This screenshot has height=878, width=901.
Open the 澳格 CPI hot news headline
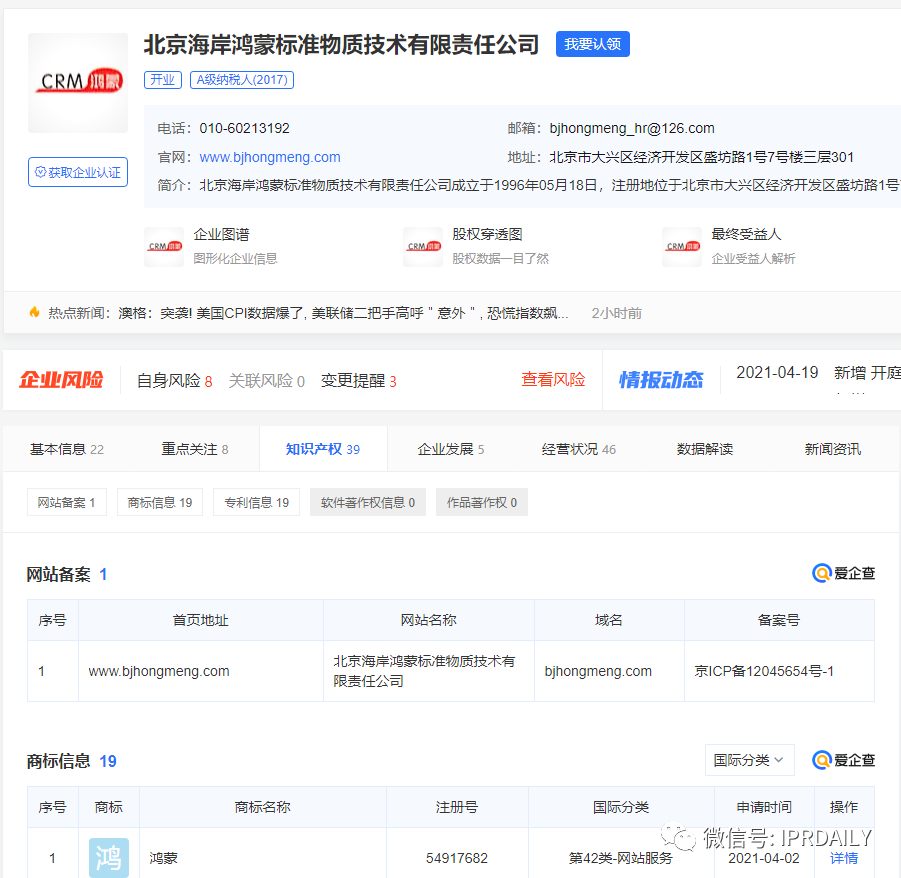tap(343, 313)
